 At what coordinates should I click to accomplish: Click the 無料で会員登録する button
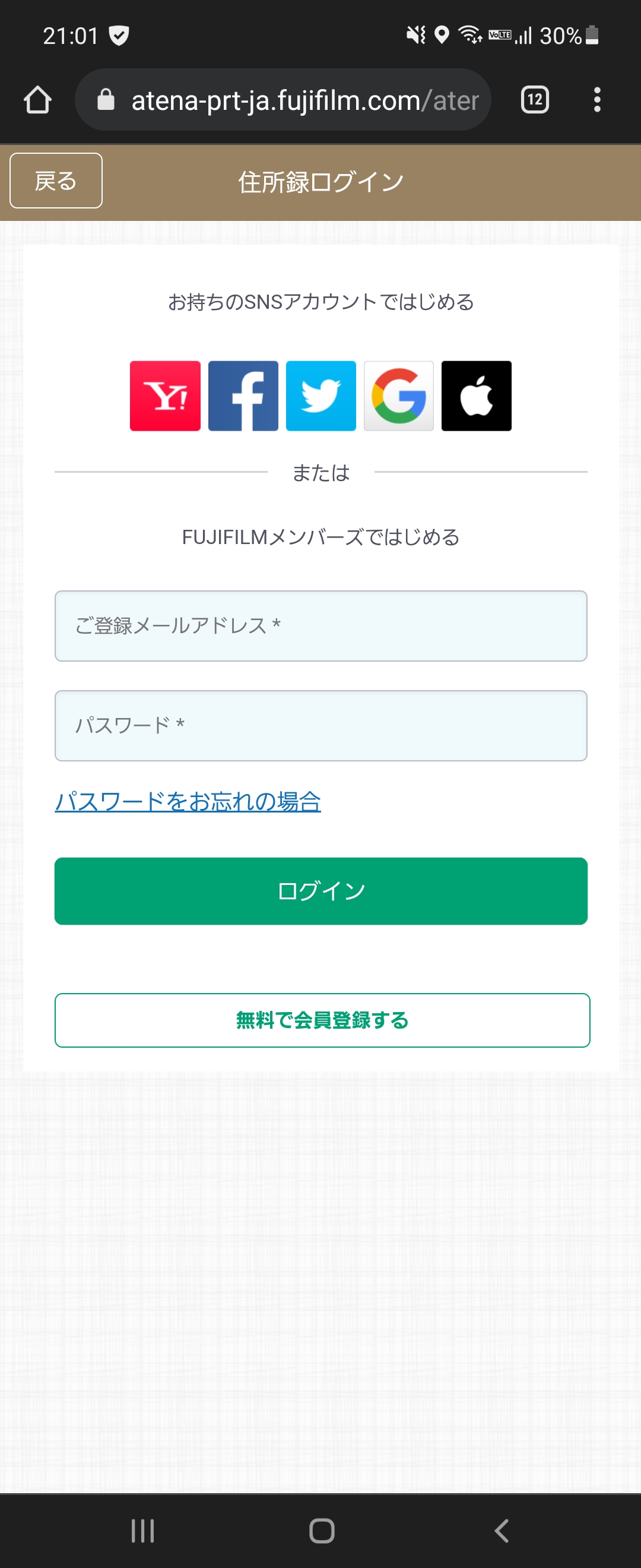[322, 1020]
